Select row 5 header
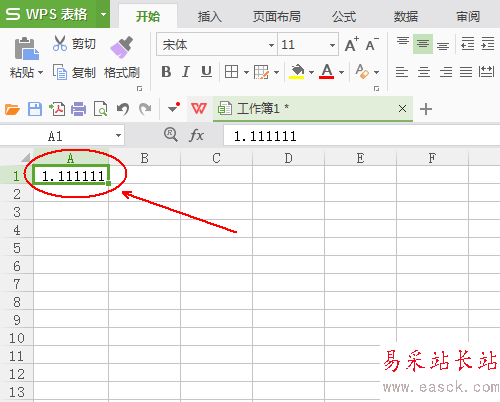 pos(17,247)
